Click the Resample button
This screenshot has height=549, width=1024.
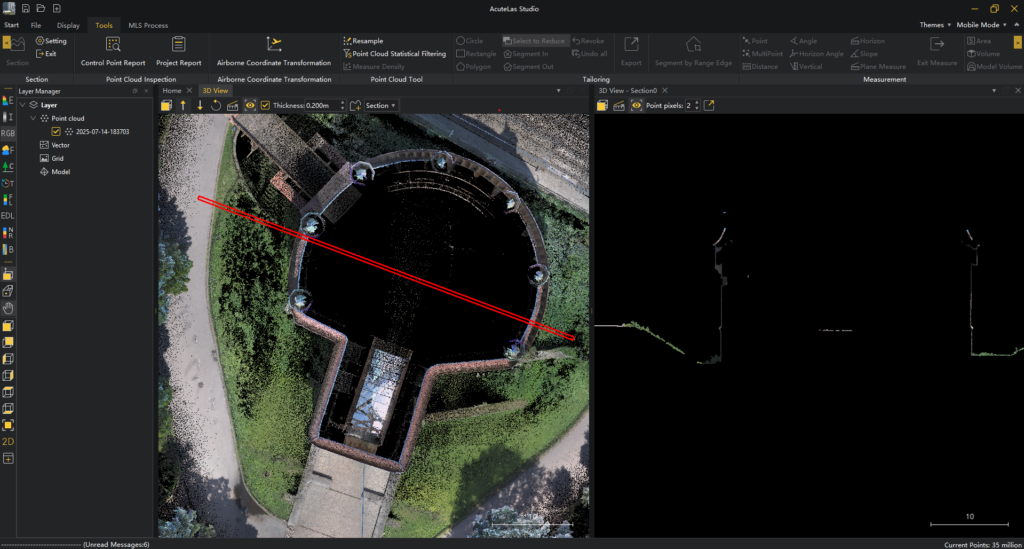pos(367,41)
